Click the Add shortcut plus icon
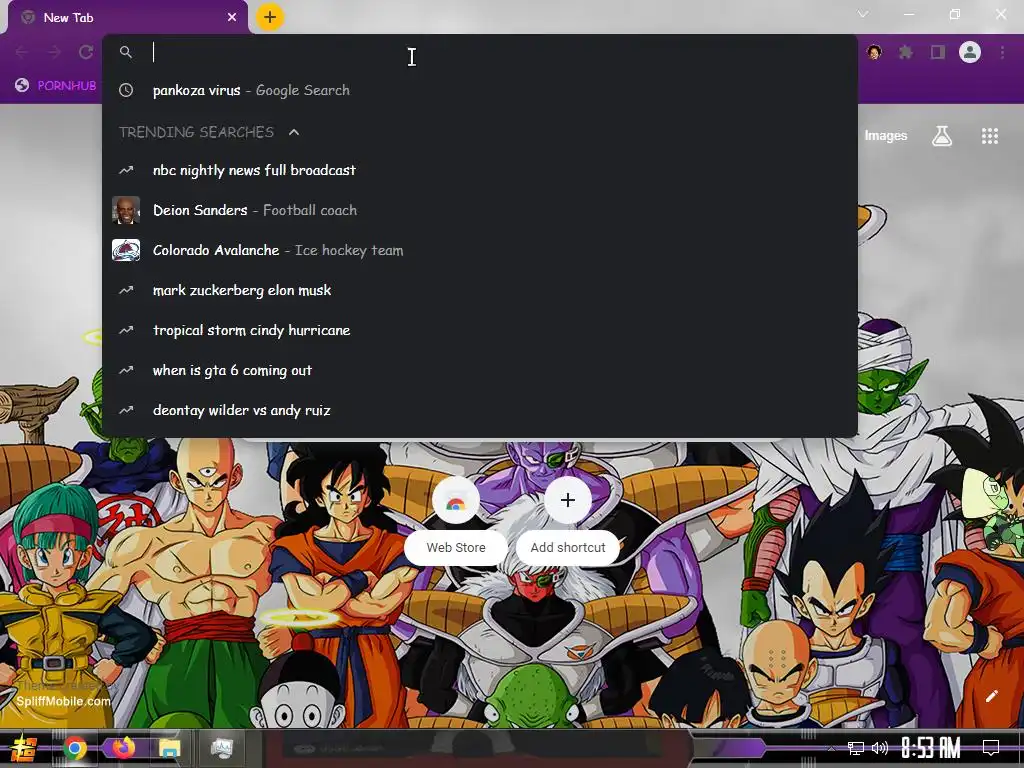The width and height of the screenshot is (1024, 768). pos(568,500)
